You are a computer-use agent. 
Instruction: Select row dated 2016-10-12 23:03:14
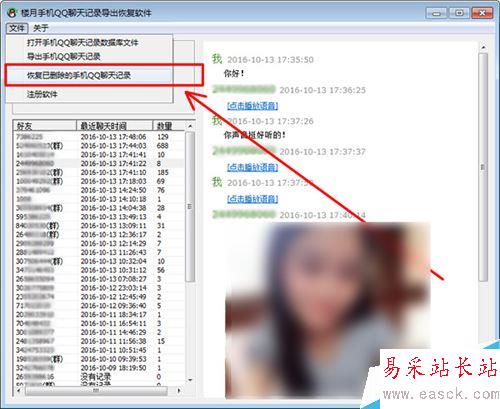99,288
